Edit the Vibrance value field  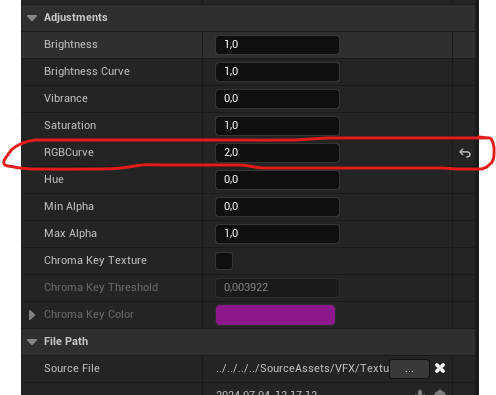pos(277,99)
